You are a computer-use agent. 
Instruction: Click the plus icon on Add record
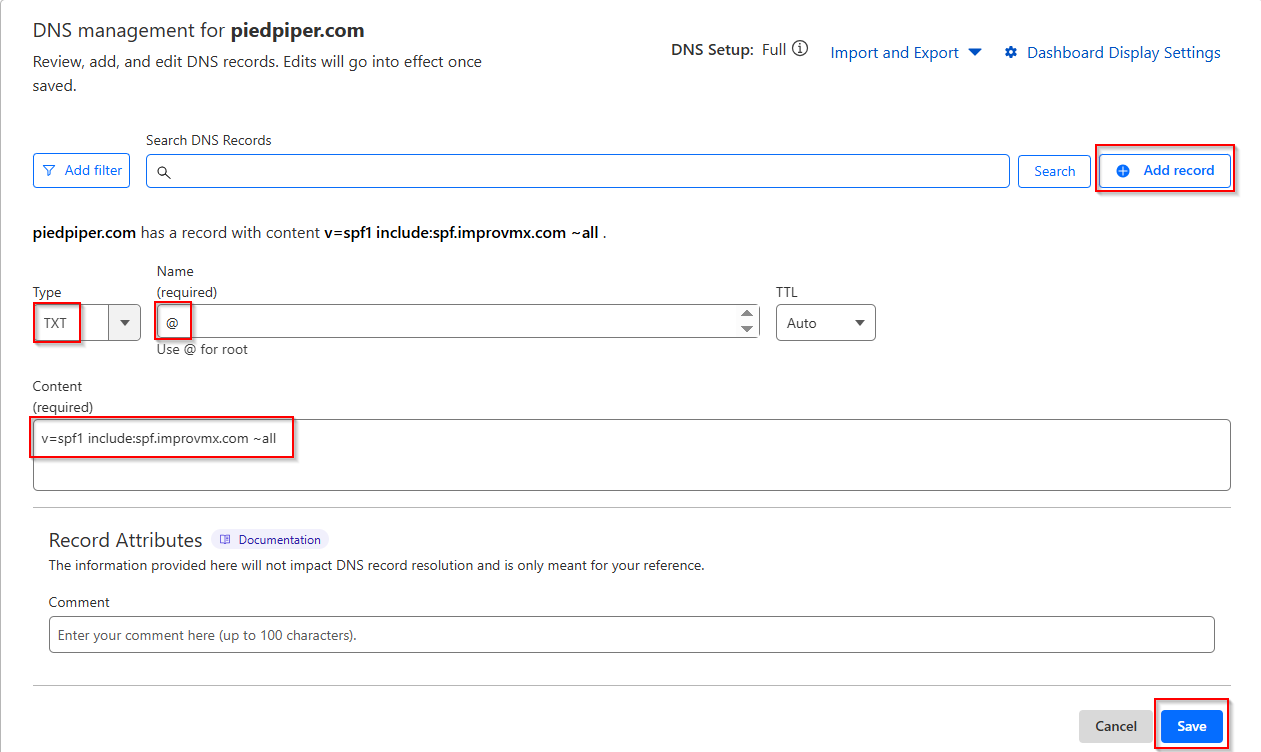tap(1123, 171)
